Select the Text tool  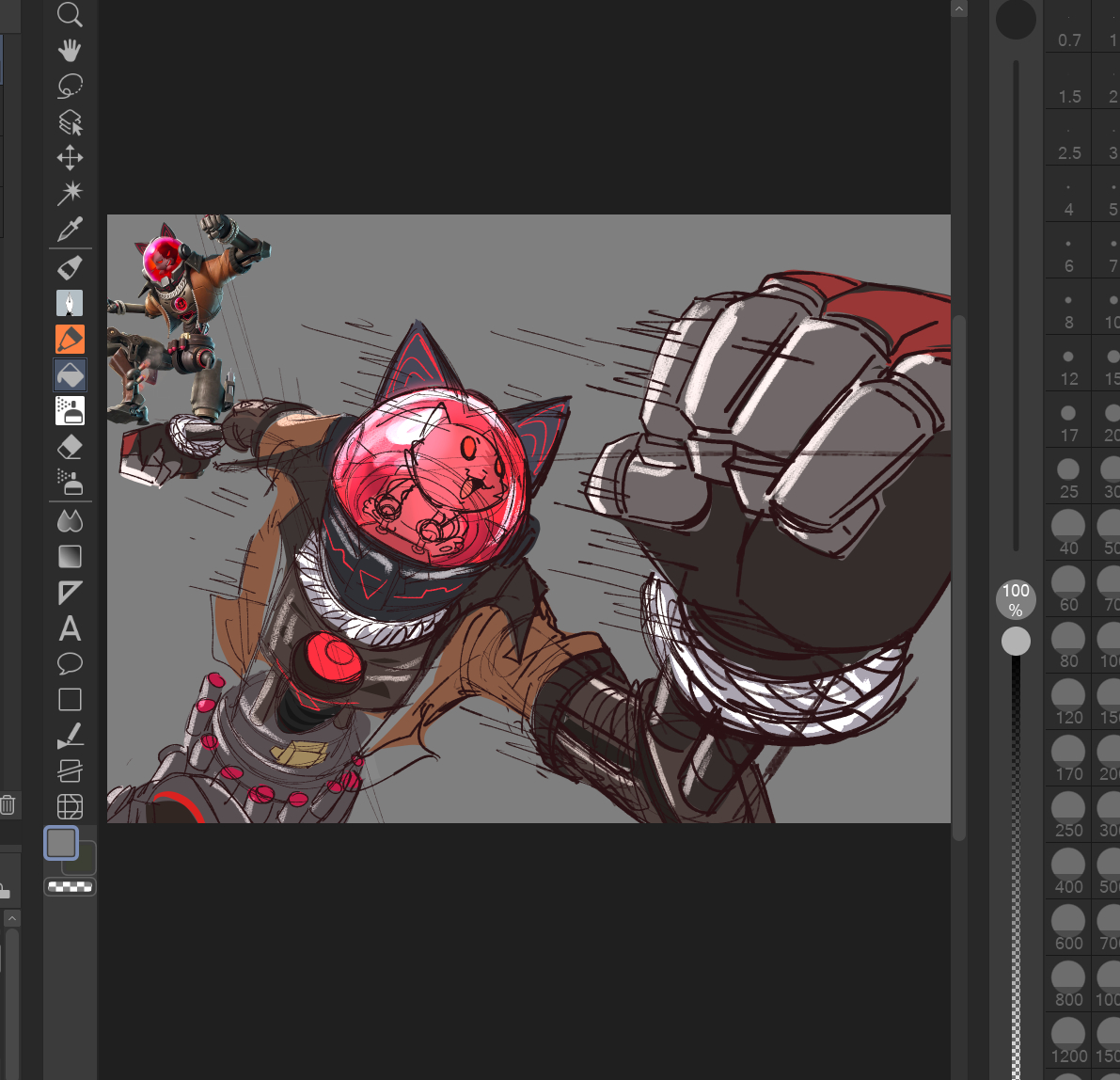coord(70,628)
